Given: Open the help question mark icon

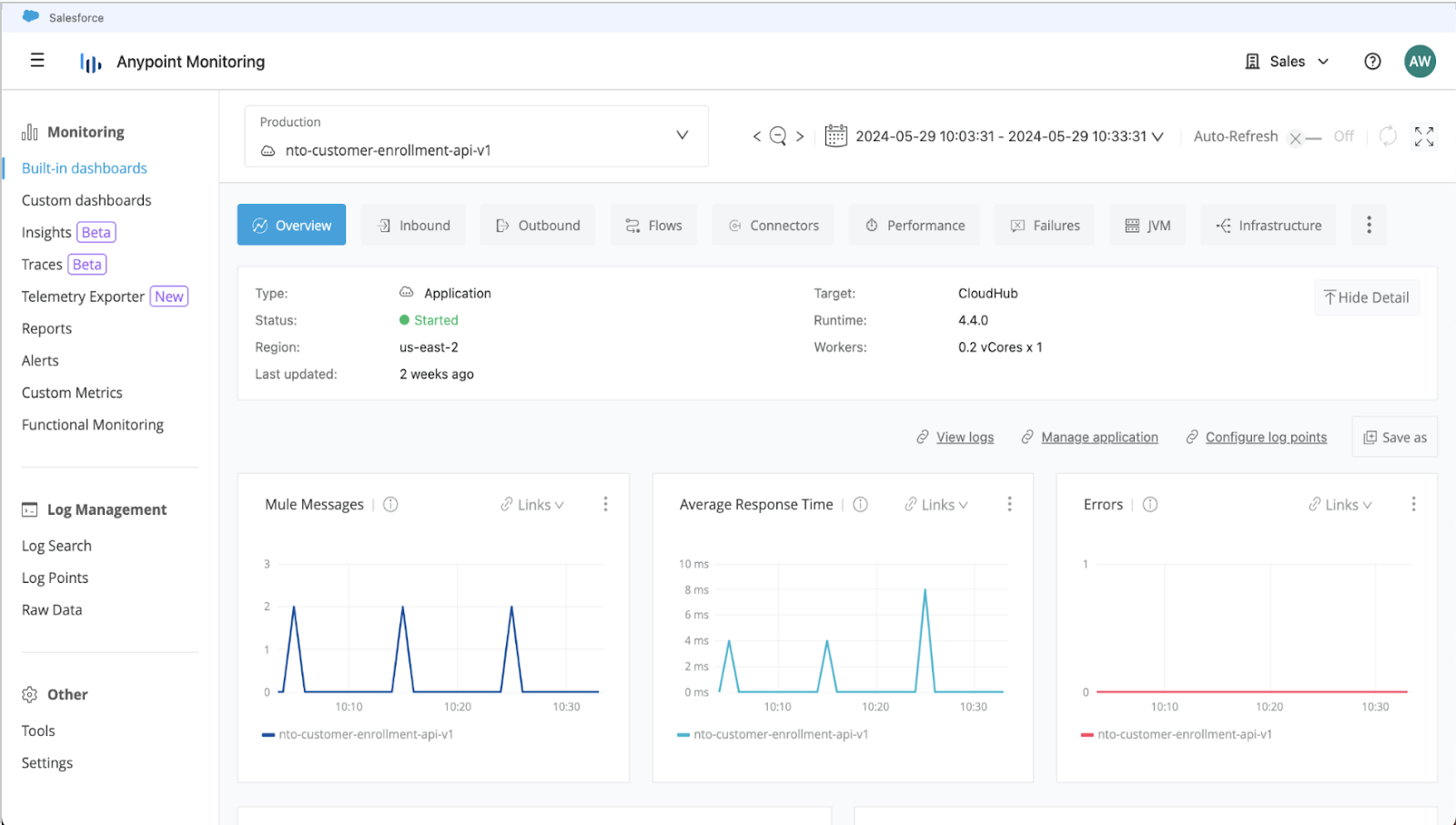Looking at the screenshot, I should tap(1372, 61).
